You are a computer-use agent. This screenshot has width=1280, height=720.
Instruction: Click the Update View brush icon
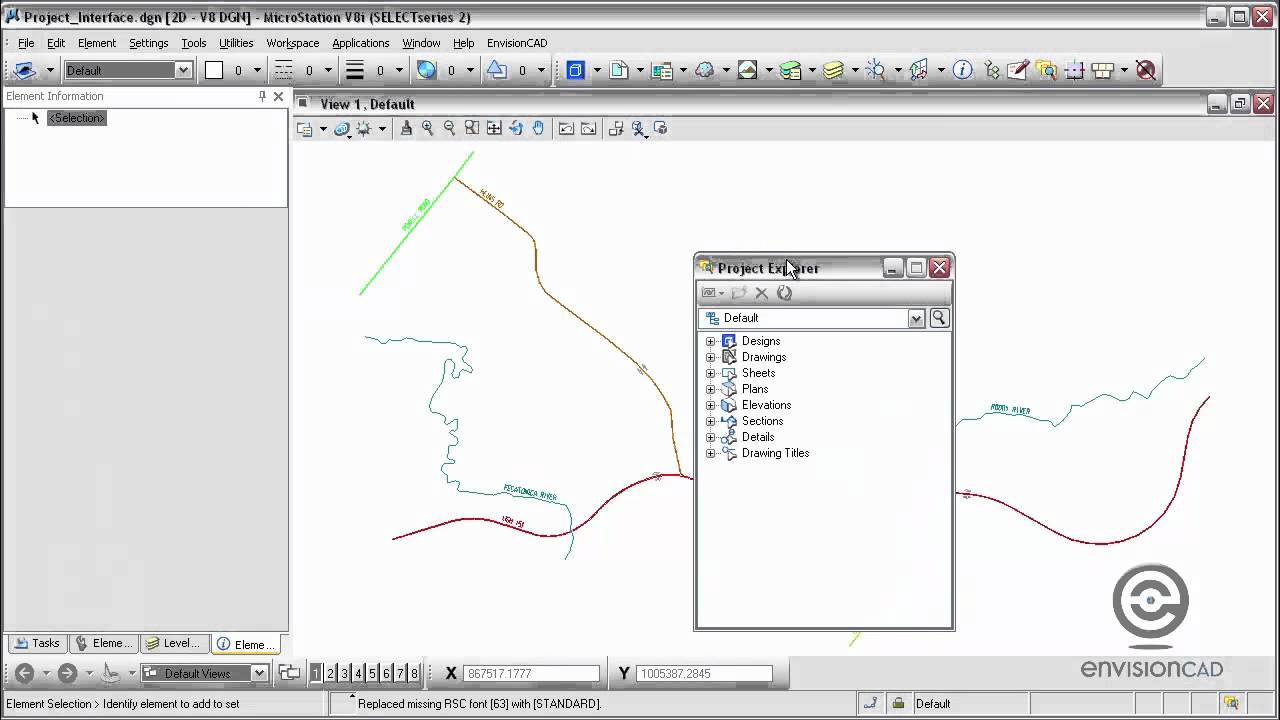click(x=406, y=128)
